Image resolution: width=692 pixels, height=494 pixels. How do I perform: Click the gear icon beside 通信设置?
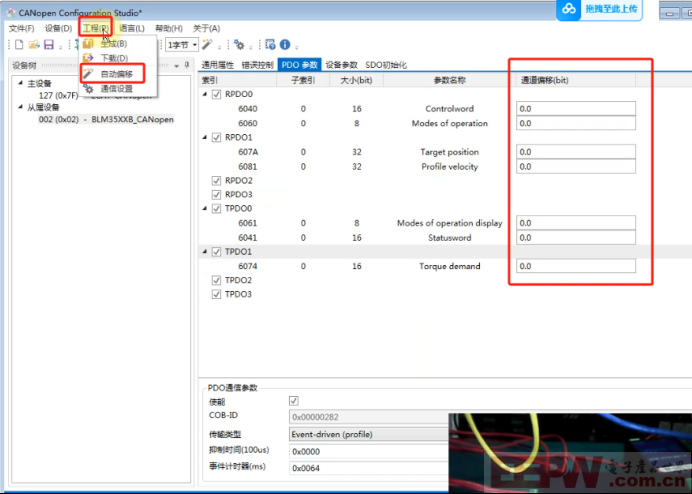tap(89, 89)
